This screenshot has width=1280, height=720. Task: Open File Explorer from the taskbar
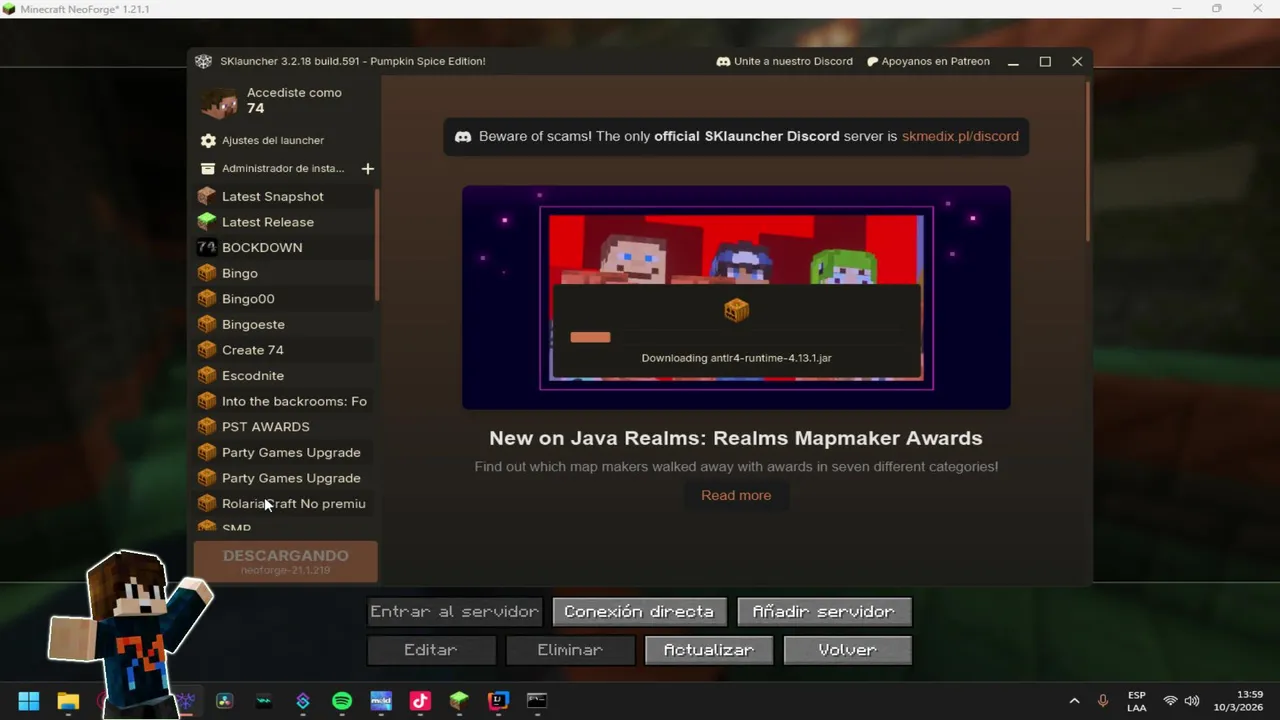[x=68, y=701]
